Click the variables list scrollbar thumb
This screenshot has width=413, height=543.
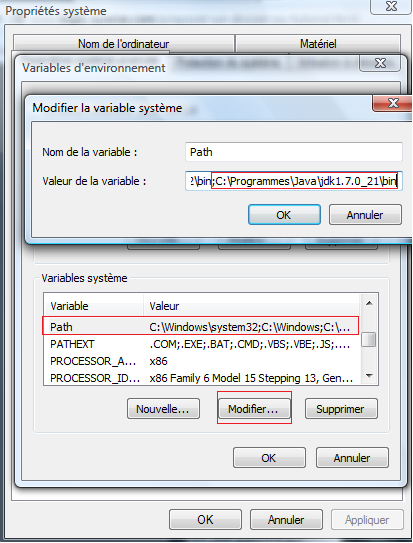coord(369,339)
